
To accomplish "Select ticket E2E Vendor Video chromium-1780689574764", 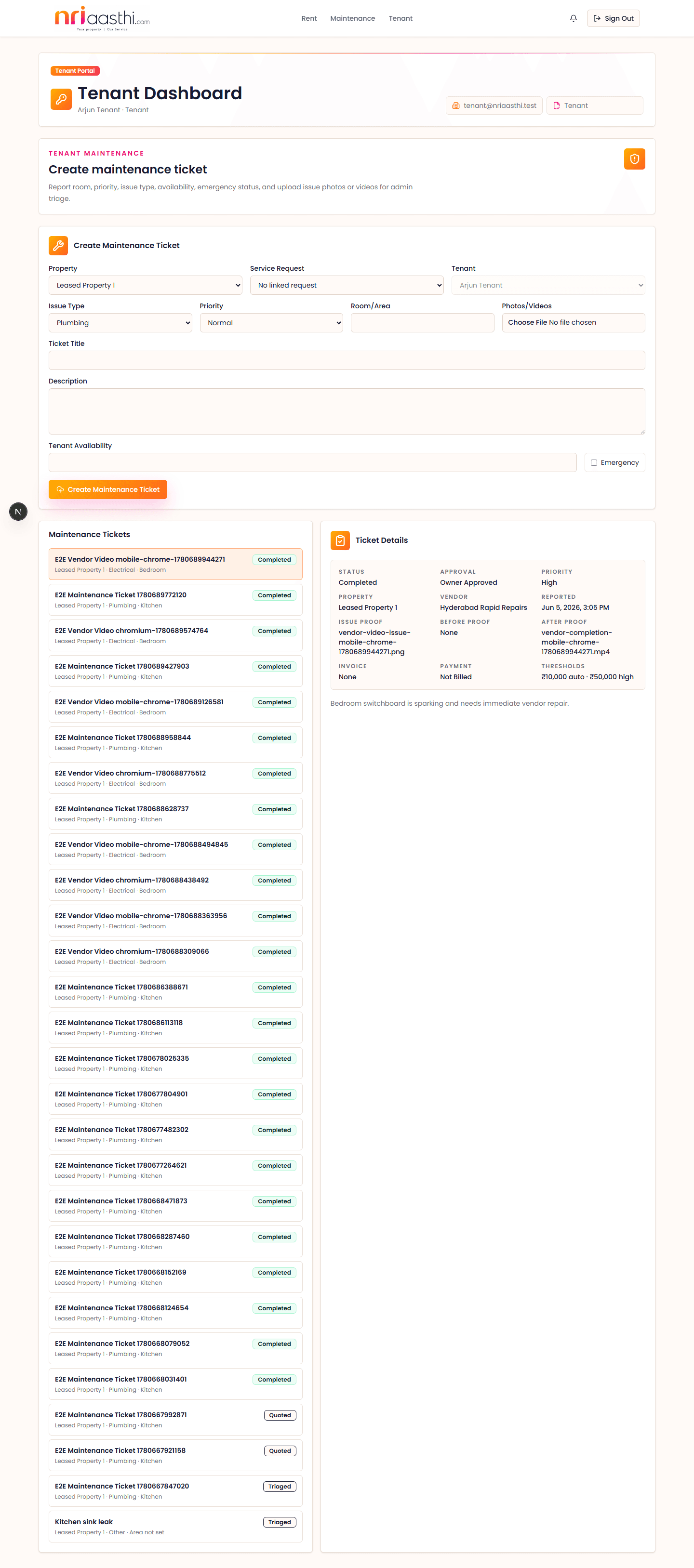I will 175,635.
